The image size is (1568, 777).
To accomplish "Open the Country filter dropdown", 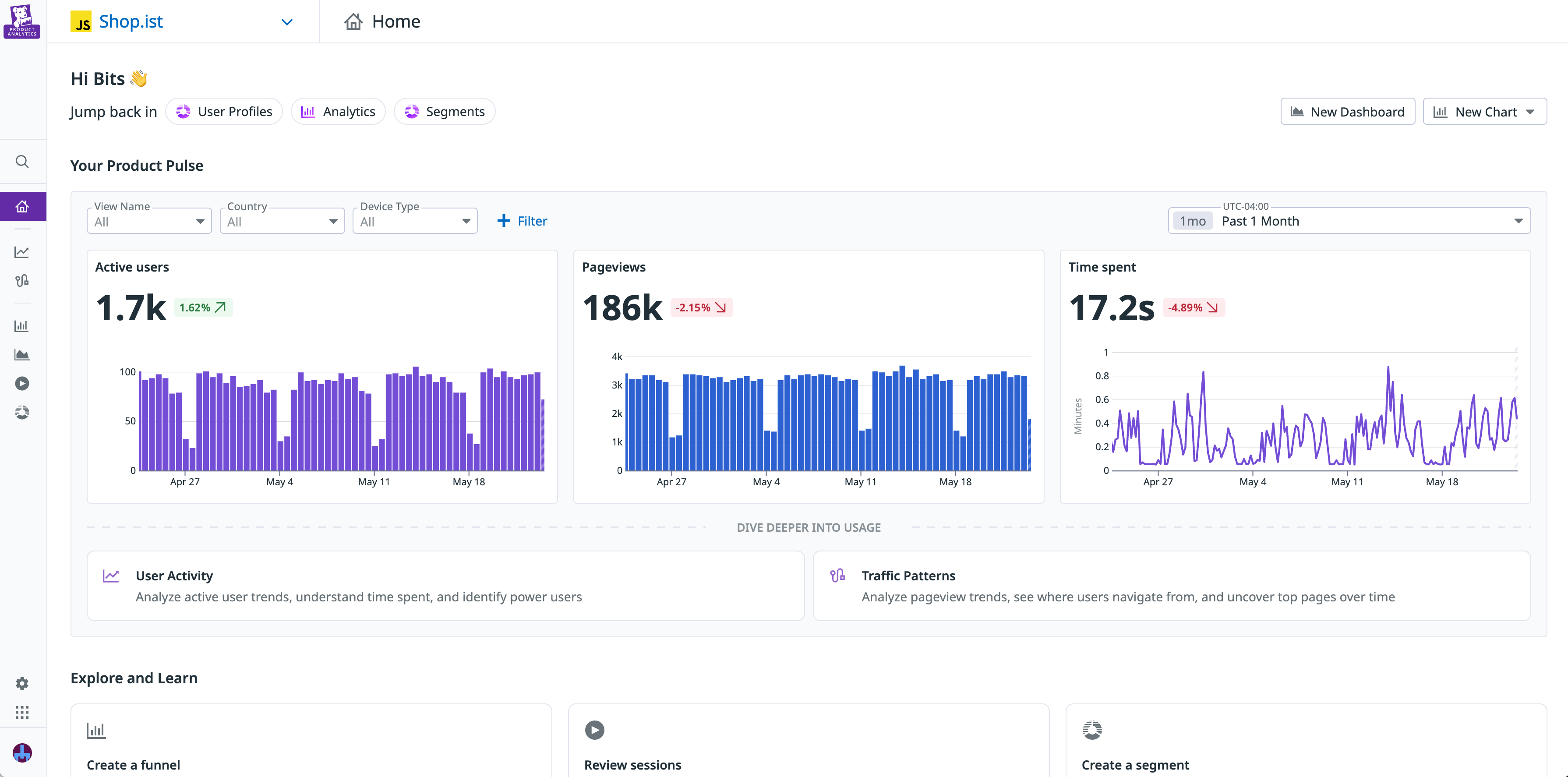I will tap(282, 220).
